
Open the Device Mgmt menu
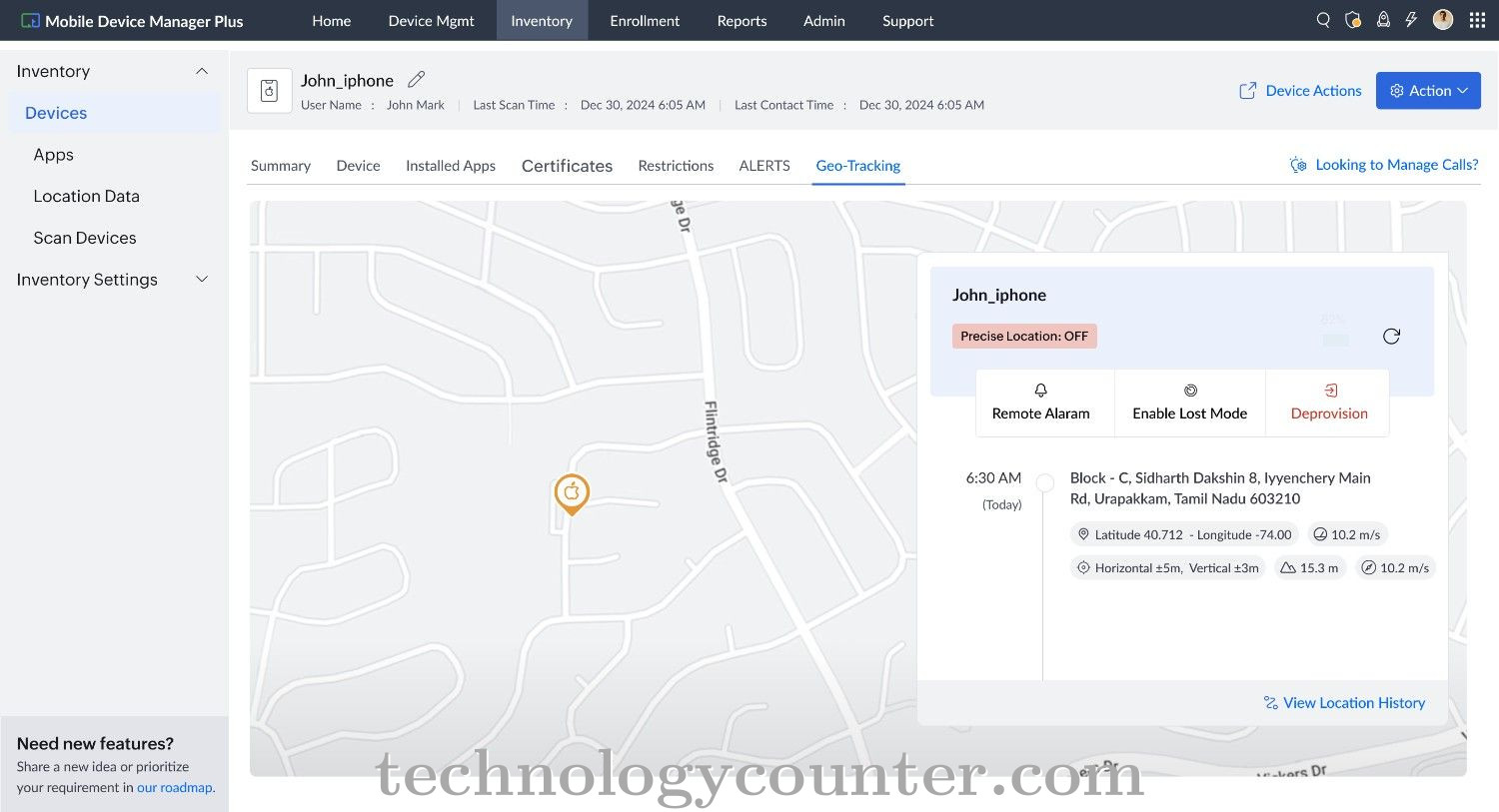[x=432, y=20]
